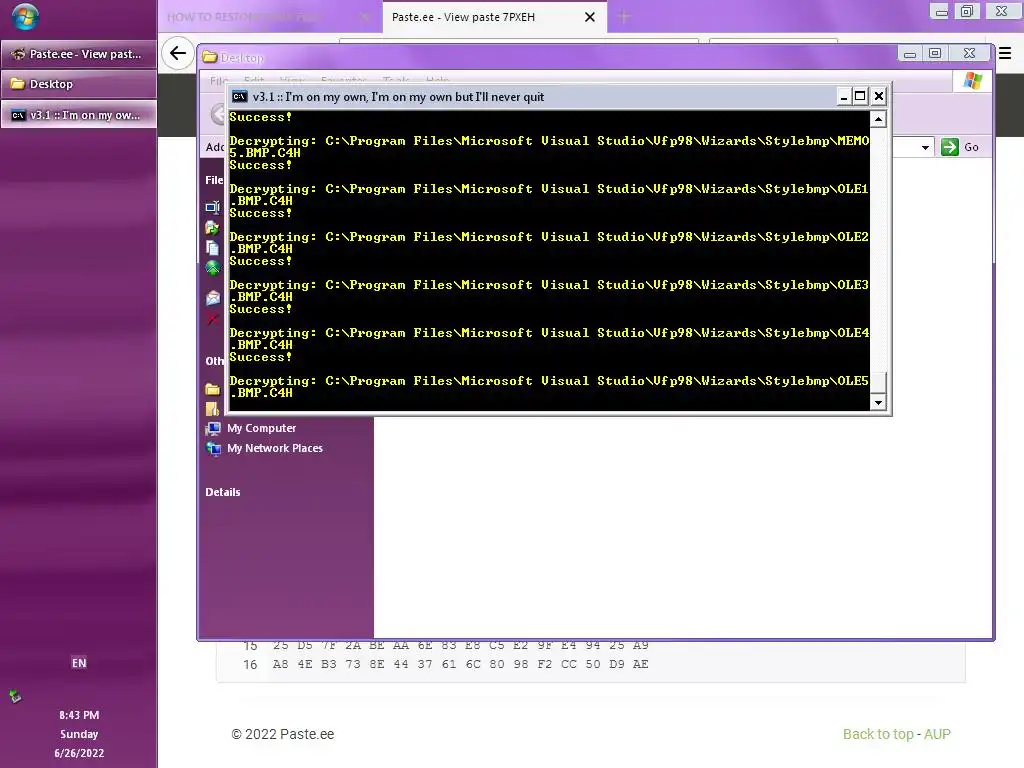Image resolution: width=1024 pixels, height=768 pixels.
Task: Click the 2022 Paste.ee copyright text
Action: coord(283,734)
